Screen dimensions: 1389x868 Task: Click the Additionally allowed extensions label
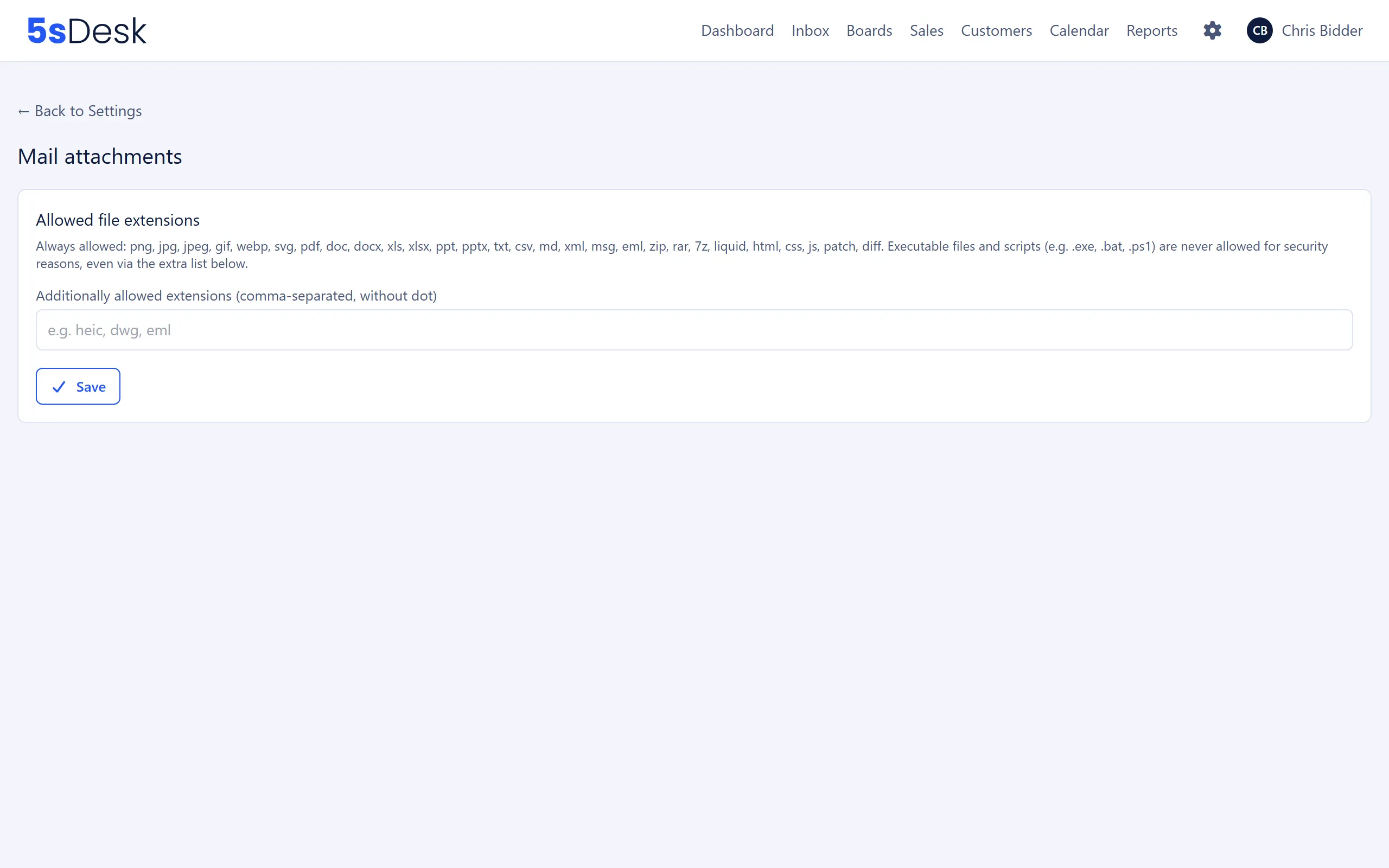click(x=237, y=296)
